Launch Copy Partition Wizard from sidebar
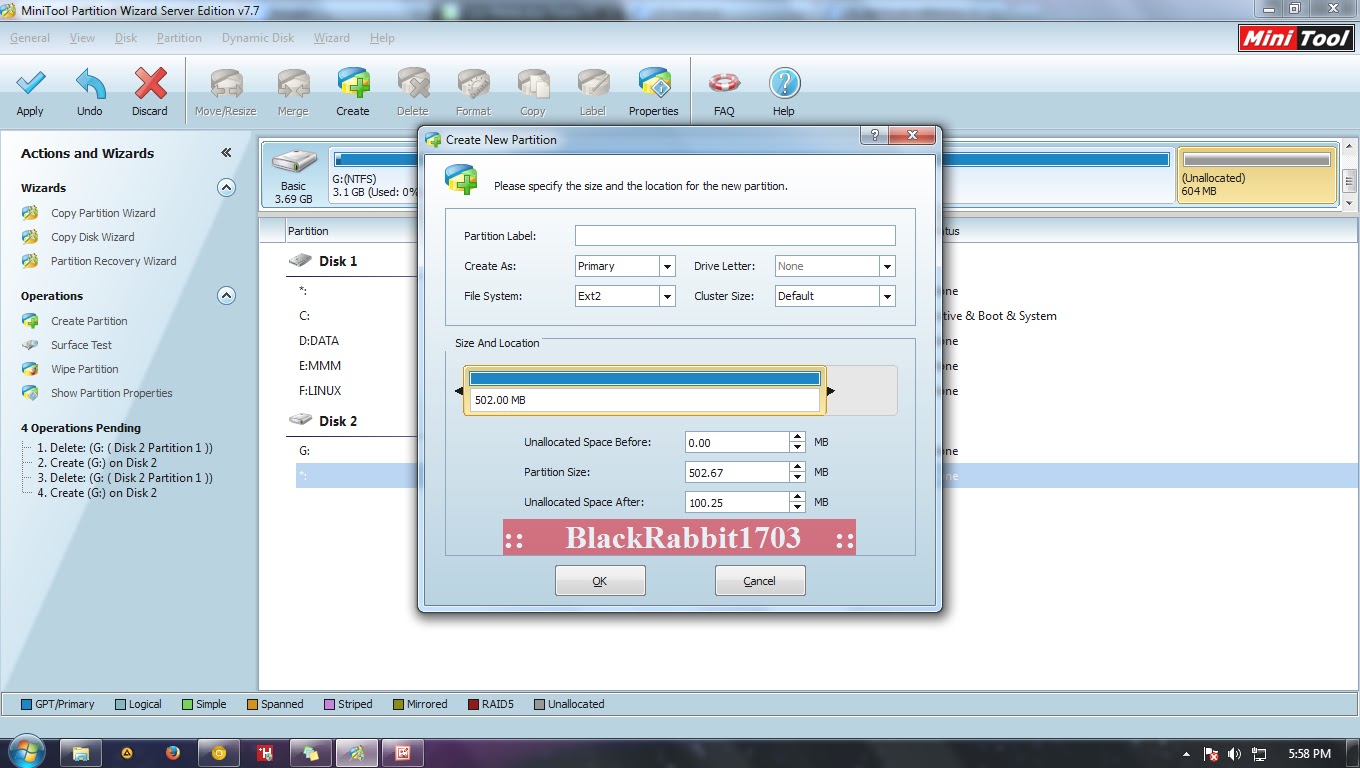 point(103,213)
